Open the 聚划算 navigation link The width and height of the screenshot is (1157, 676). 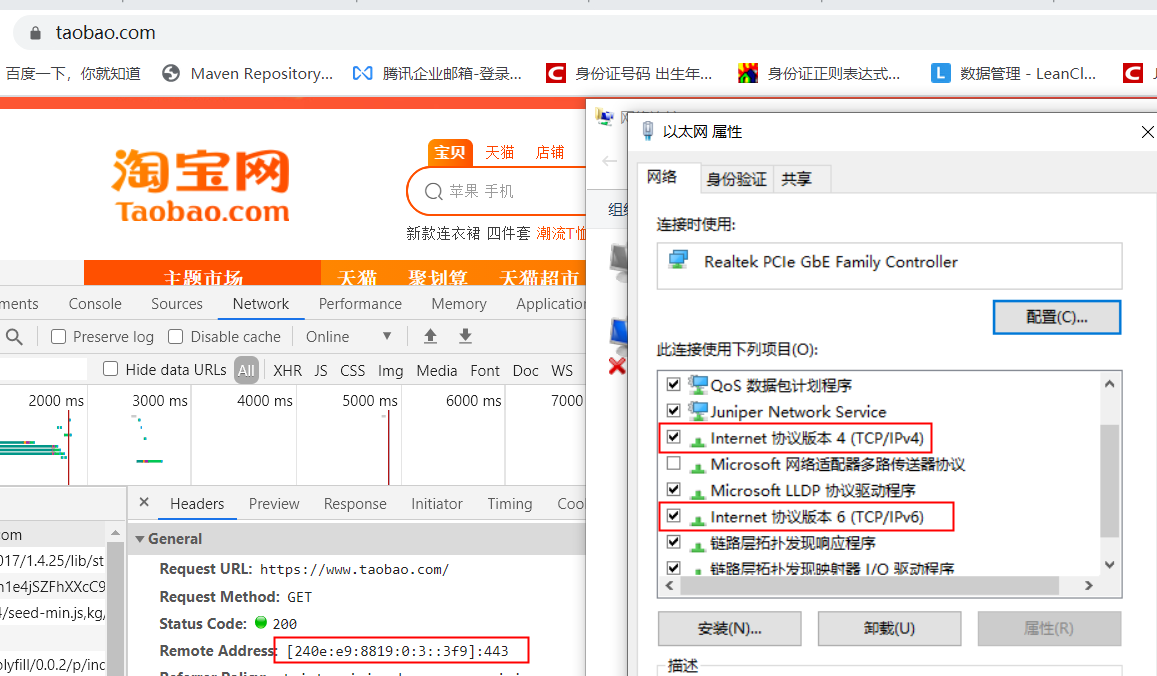click(438, 277)
